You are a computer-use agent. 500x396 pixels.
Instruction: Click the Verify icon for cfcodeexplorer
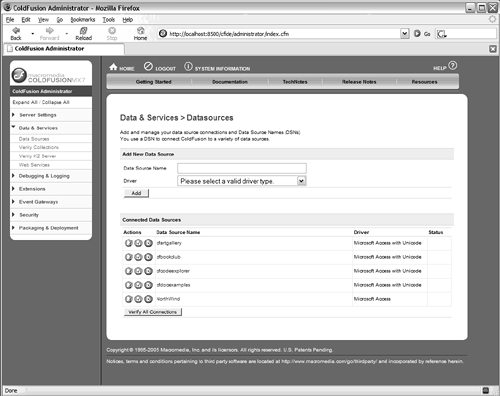pyautogui.click(x=138, y=271)
